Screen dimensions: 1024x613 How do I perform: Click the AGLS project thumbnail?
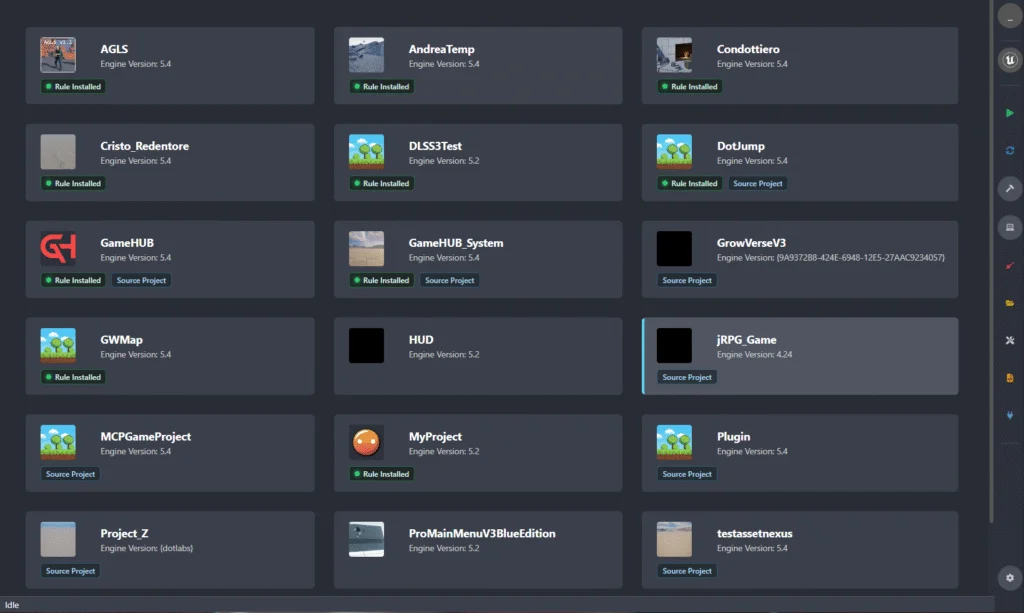pyautogui.click(x=58, y=55)
